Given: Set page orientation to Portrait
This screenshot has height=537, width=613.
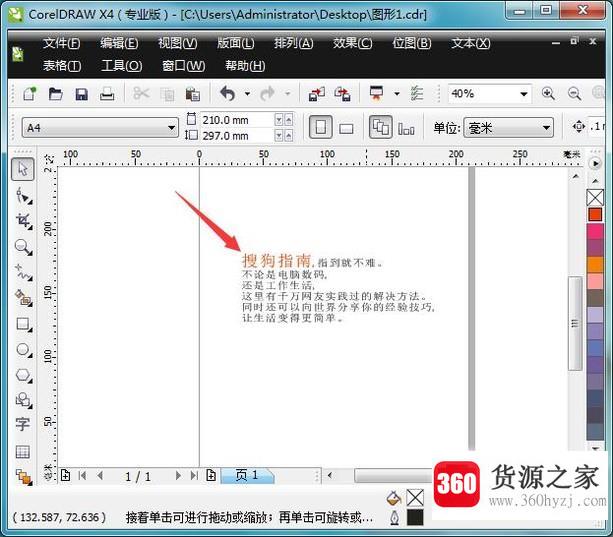Looking at the screenshot, I should pos(321,127).
